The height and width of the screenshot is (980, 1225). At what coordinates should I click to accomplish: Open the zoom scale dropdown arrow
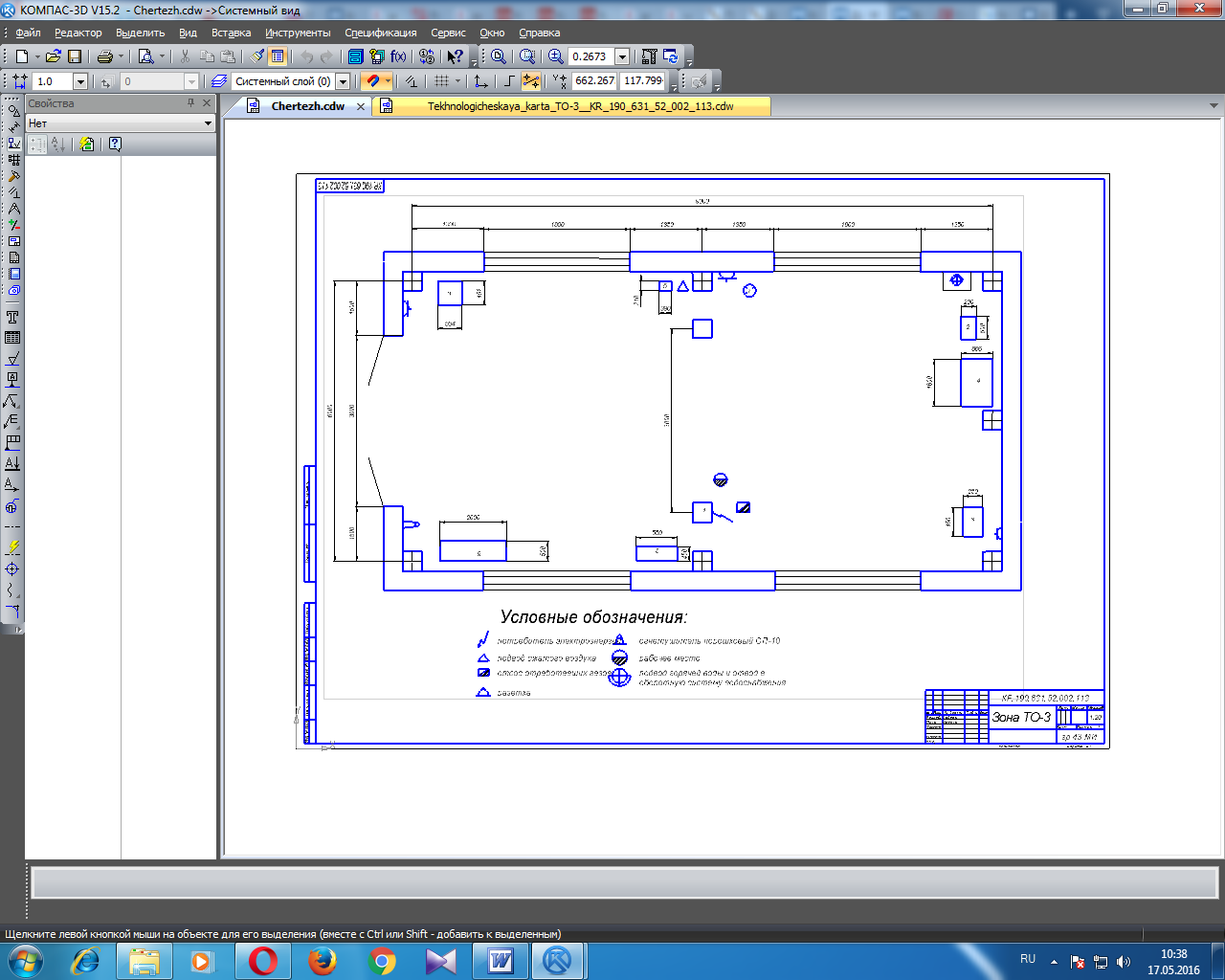(x=622, y=56)
